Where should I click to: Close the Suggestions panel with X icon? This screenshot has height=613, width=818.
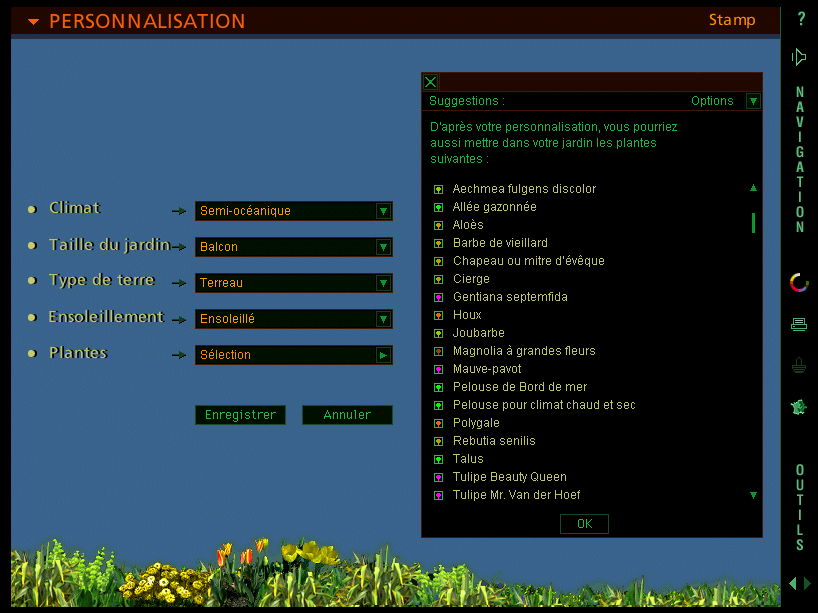[431, 82]
